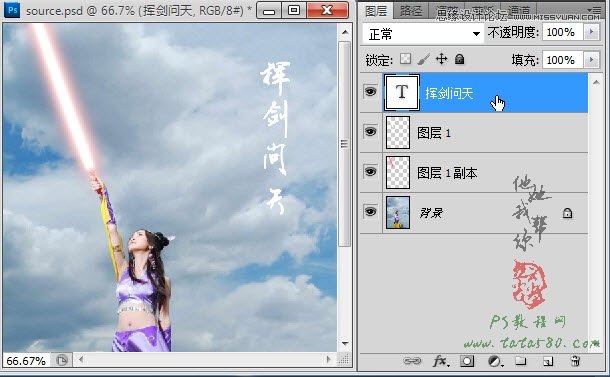
Task: Click layers panel scrollbar up arrow
Action: (596, 82)
